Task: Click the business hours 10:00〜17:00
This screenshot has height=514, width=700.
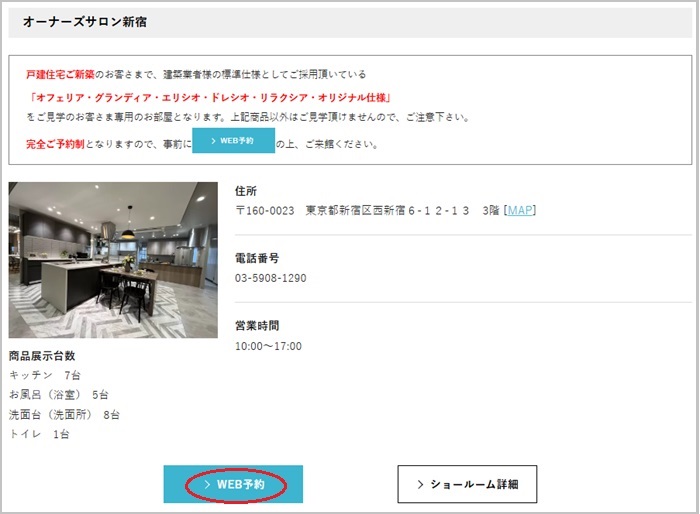Action: 268,346
